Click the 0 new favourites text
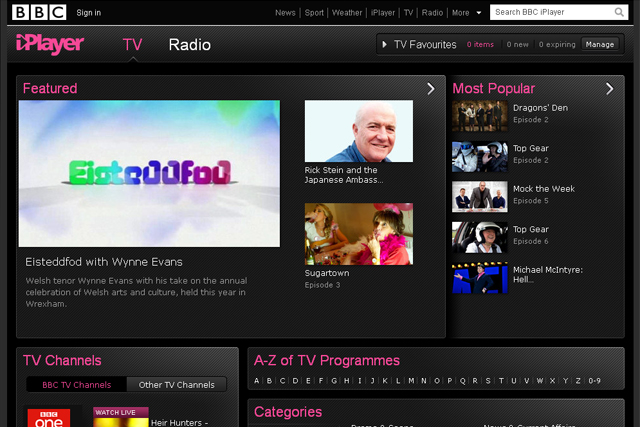This screenshot has width=640, height=427. click(517, 44)
